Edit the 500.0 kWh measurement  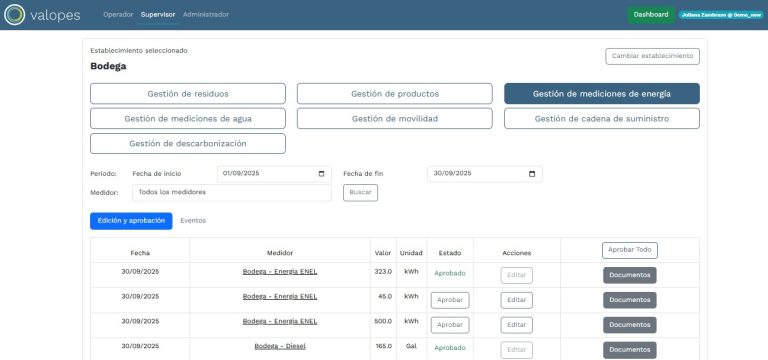516,325
